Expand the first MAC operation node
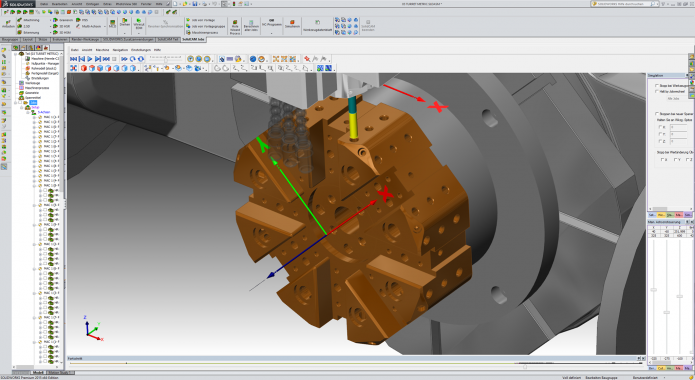The width and height of the screenshot is (695, 380). (35, 117)
